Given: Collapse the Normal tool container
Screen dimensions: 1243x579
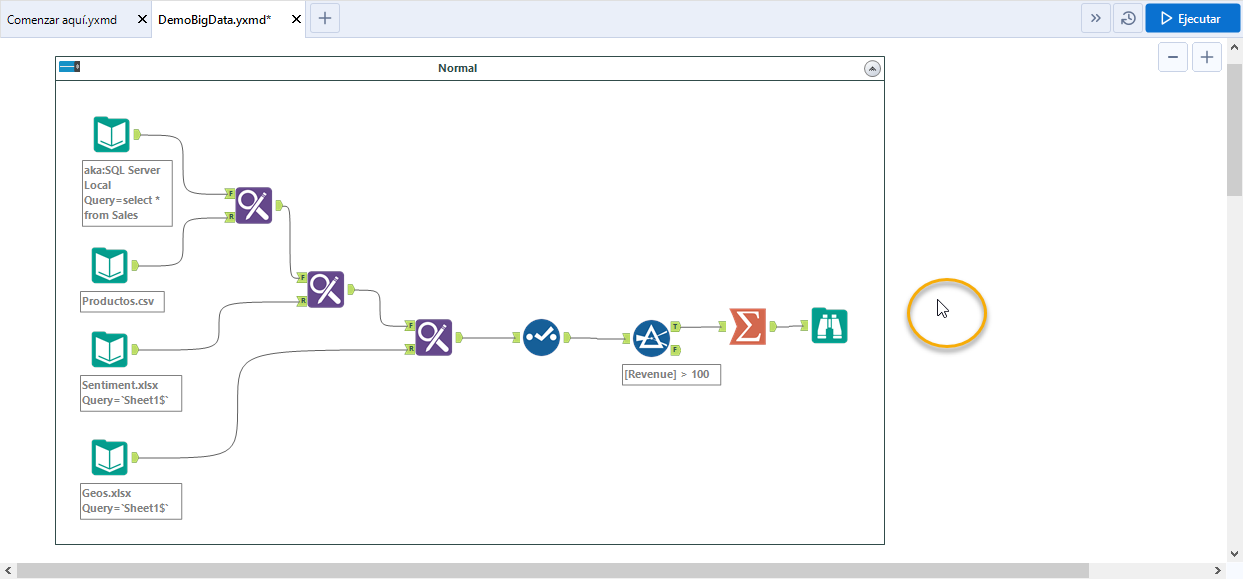Looking at the screenshot, I should [872, 67].
